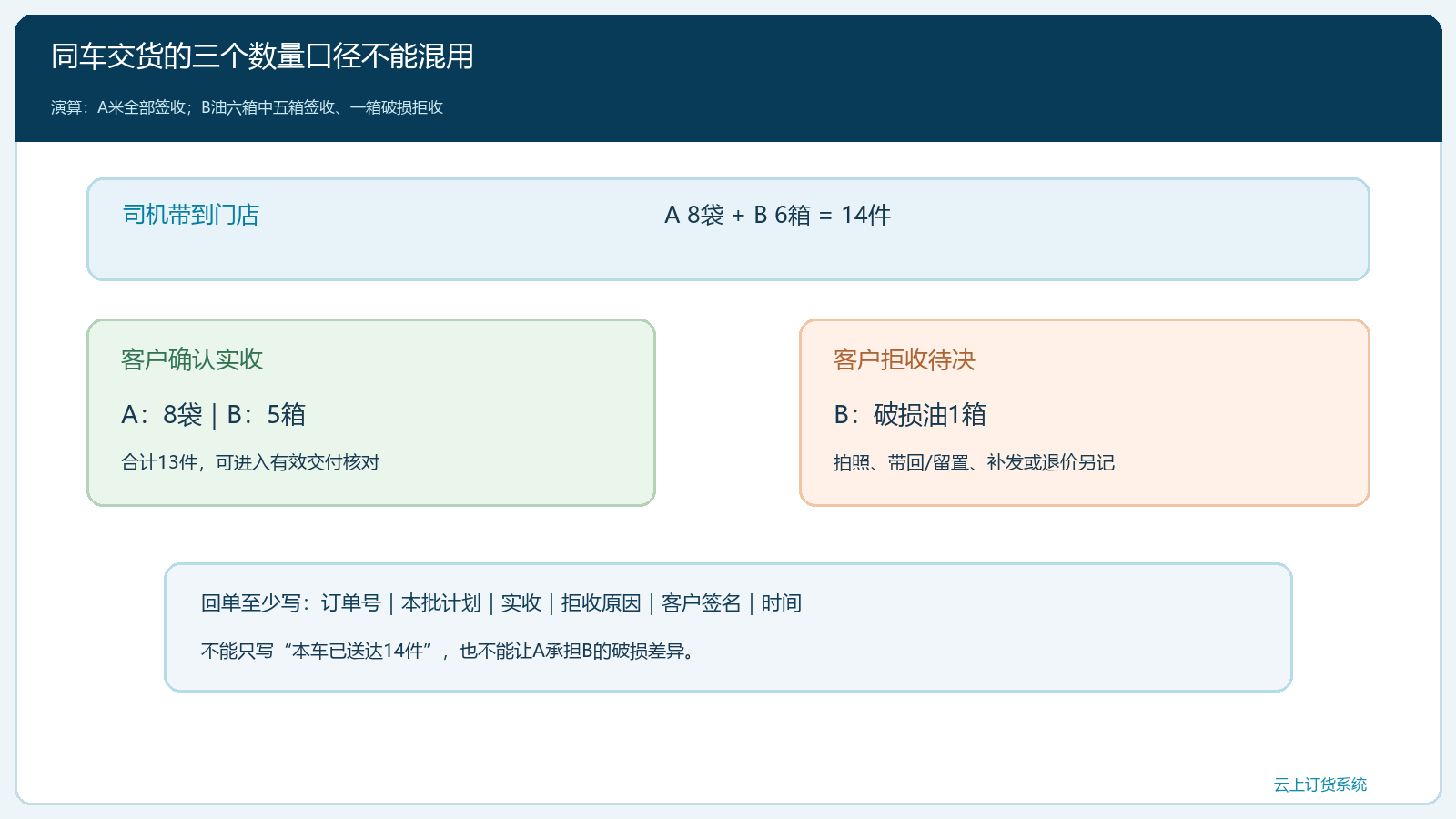Click the note 合计13件，可进入有效交付核对
Image resolution: width=1456 pixels, height=819 pixels.
(250, 462)
